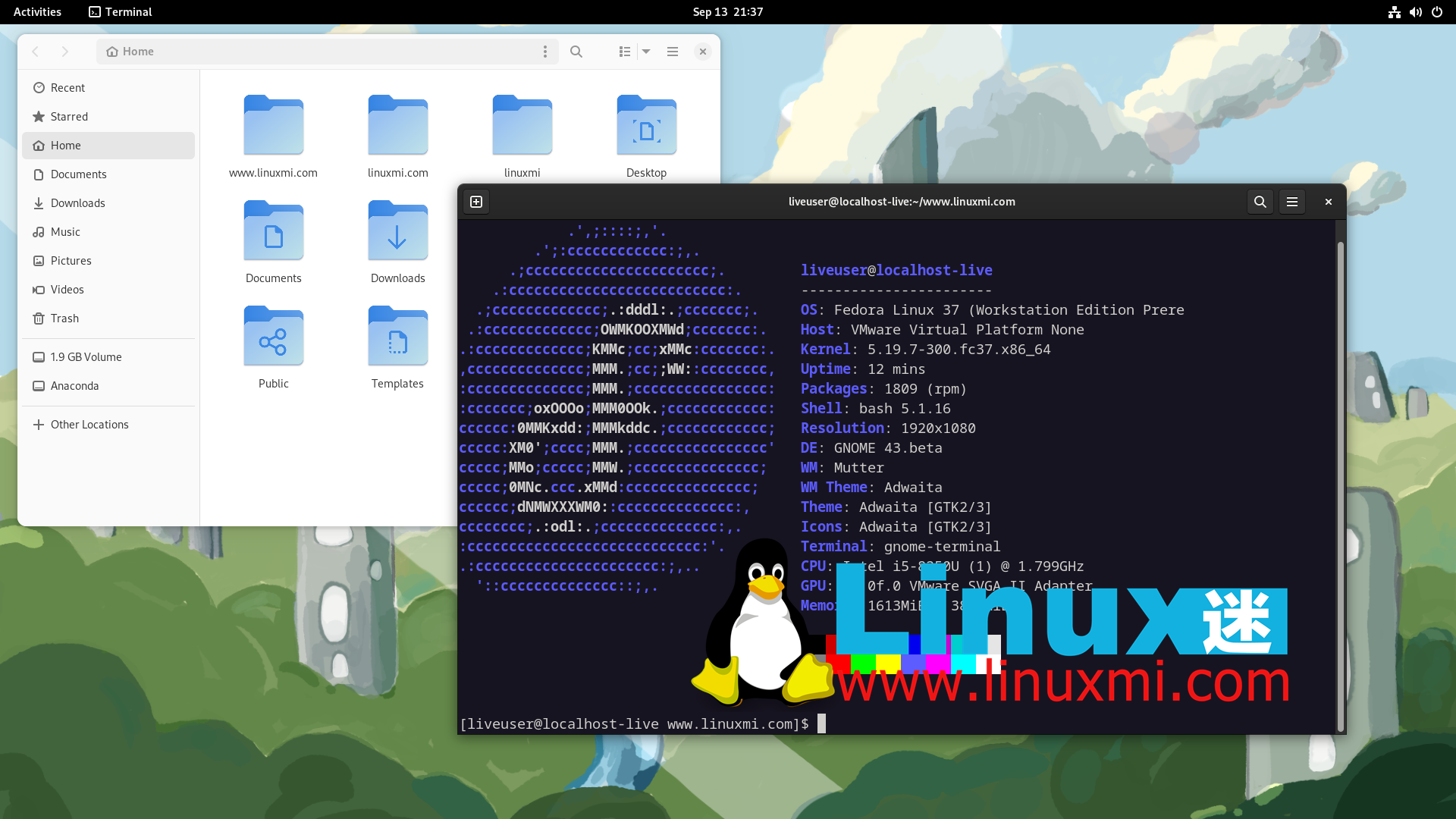The height and width of the screenshot is (819, 1456).
Task: Select the linuxmi.com folder icon
Action: tap(398, 125)
